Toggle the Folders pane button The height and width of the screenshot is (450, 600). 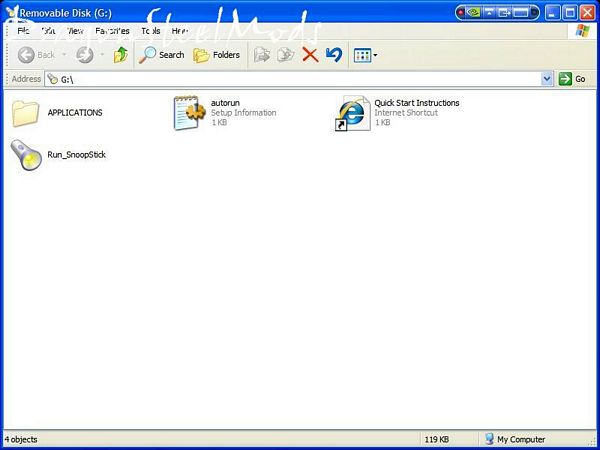coord(217,55)
